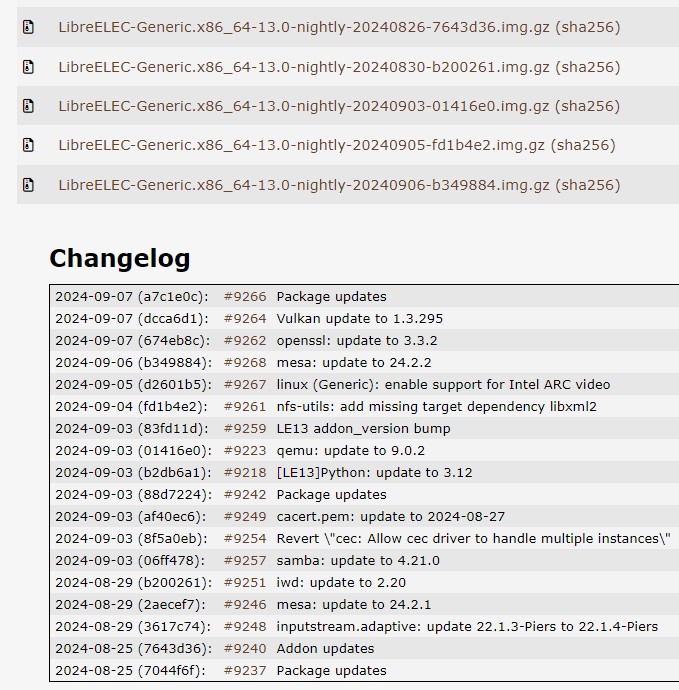Open pull request #9218 Python 3.12 update
The width and height of the screenshot is (679, 690).
click(245, 473)
